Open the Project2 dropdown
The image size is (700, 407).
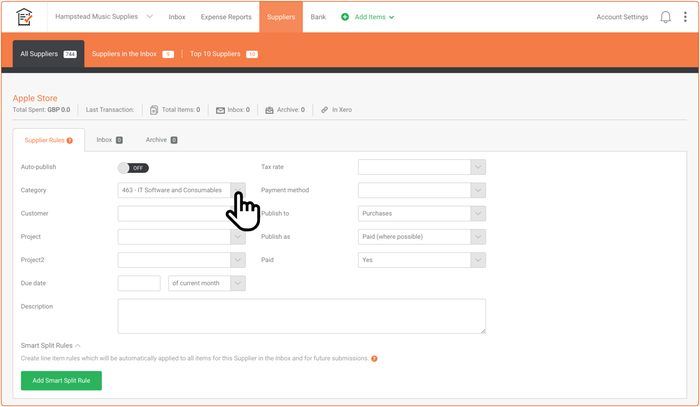(181, 260)
